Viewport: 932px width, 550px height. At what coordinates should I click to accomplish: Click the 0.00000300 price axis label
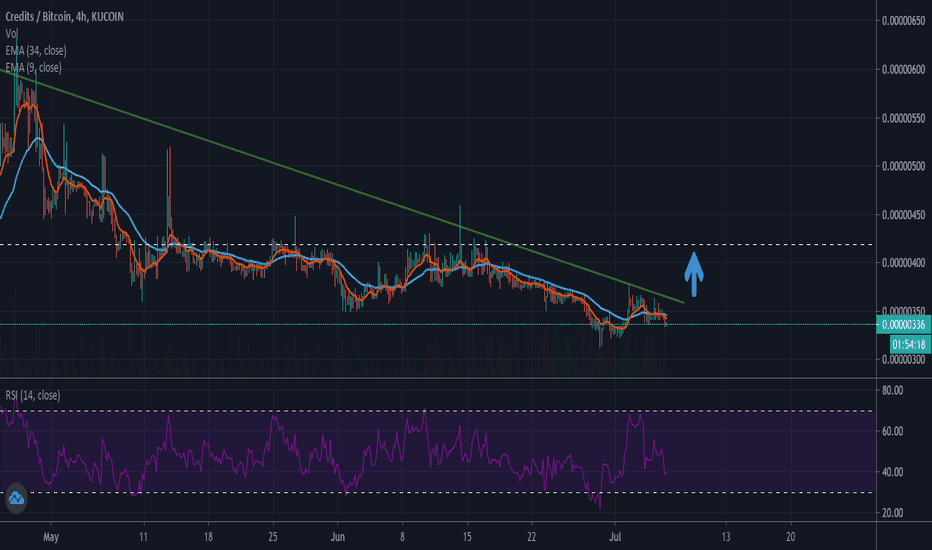tap(903, 360)
